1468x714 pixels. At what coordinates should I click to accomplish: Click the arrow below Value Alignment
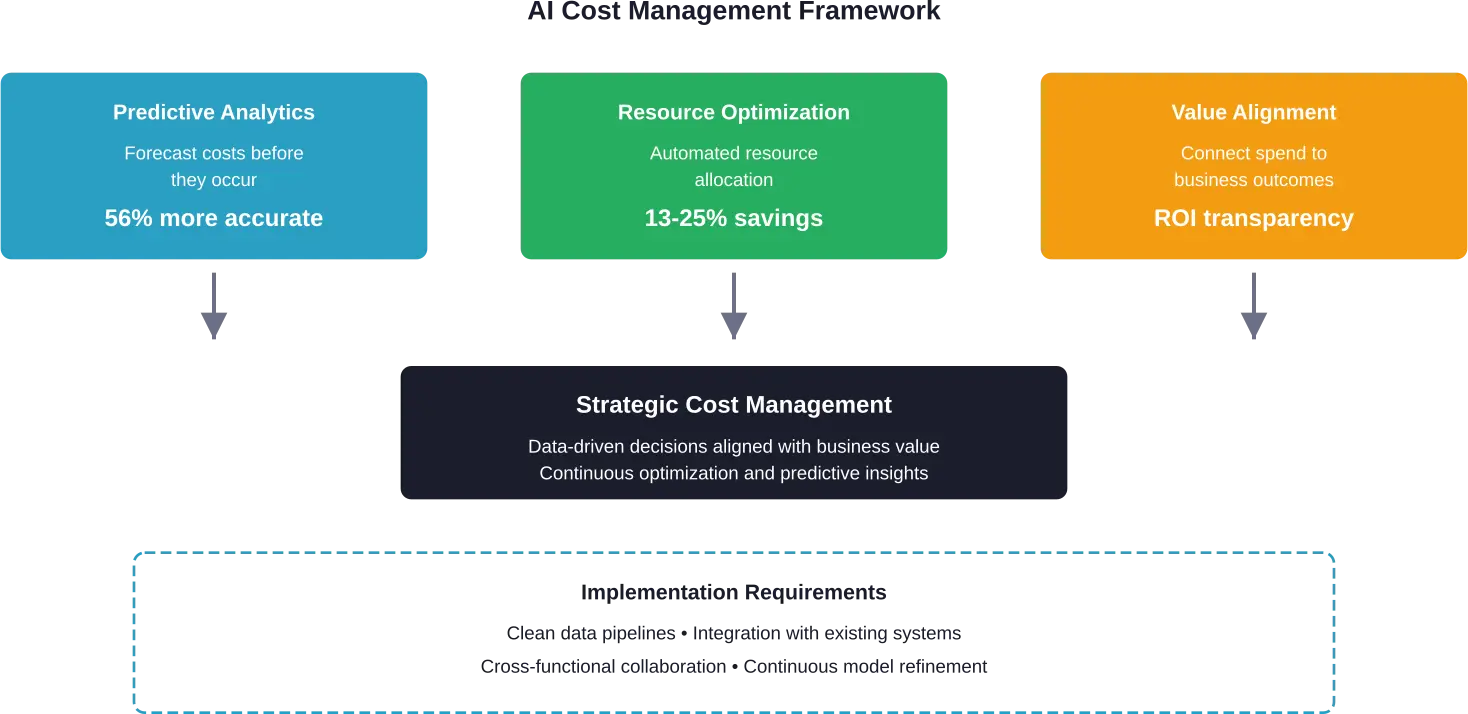coord(1253,309)
